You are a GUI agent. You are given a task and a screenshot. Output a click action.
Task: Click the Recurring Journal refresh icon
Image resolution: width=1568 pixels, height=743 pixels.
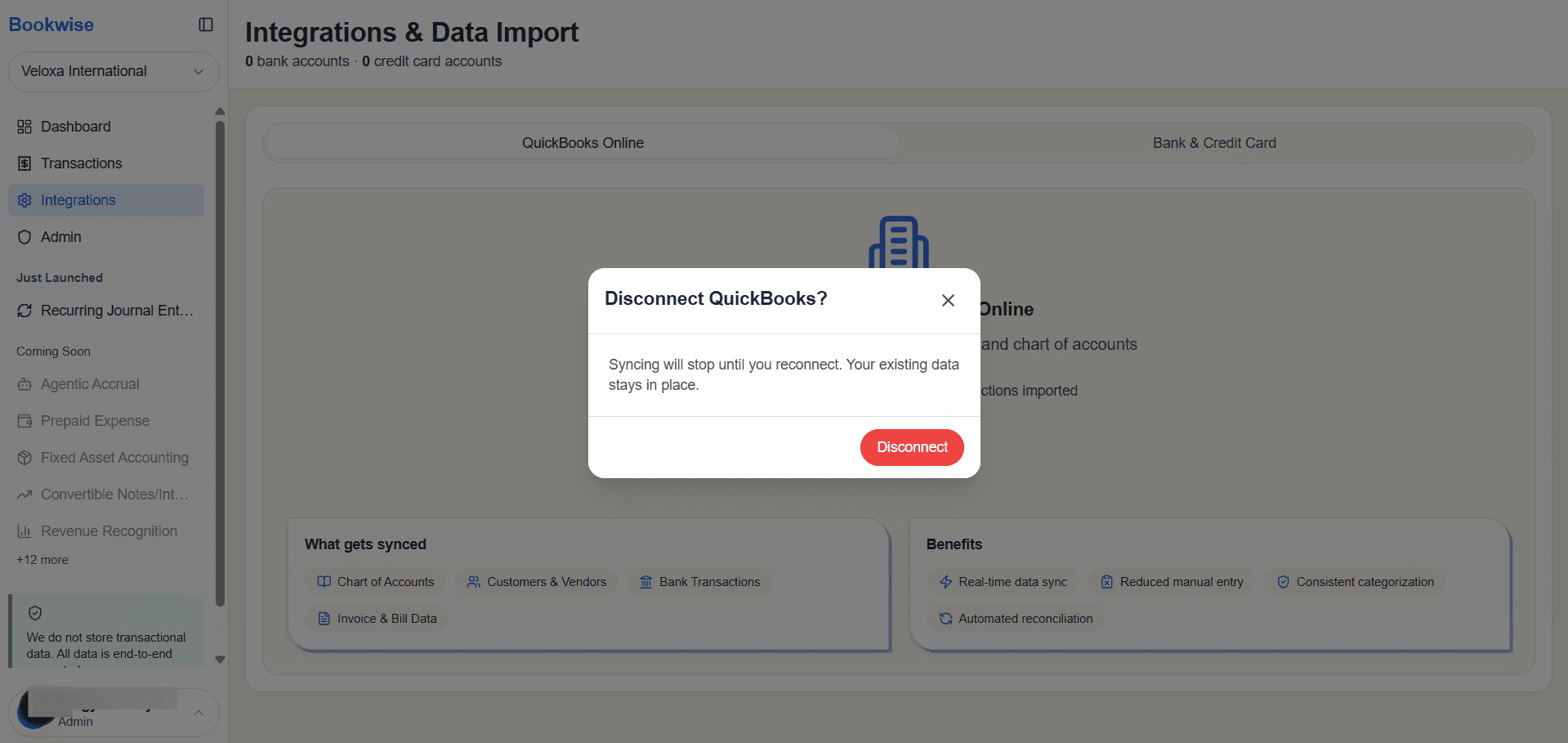tap(25, 311)
